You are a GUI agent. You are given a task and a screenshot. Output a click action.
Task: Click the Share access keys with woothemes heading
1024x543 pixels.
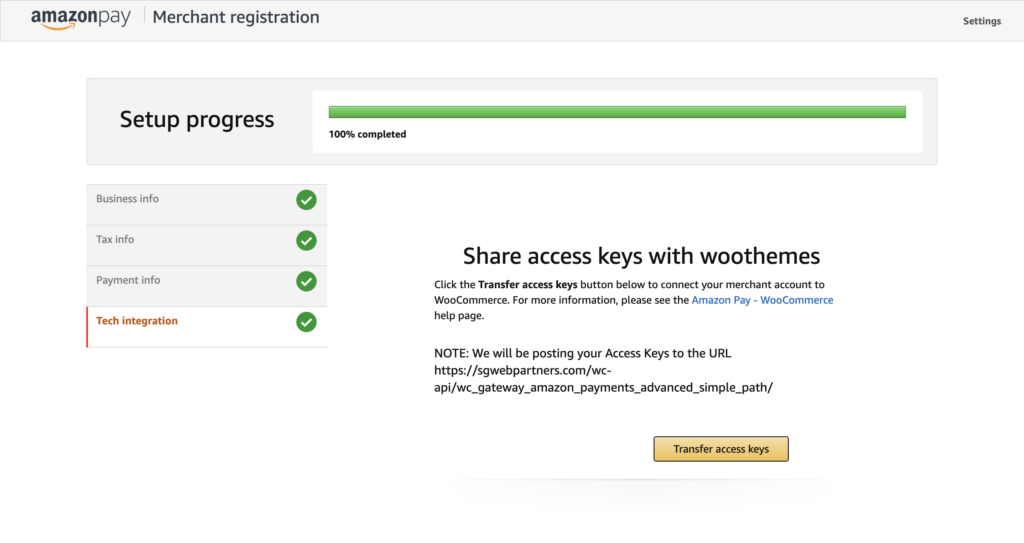point(641,255)
